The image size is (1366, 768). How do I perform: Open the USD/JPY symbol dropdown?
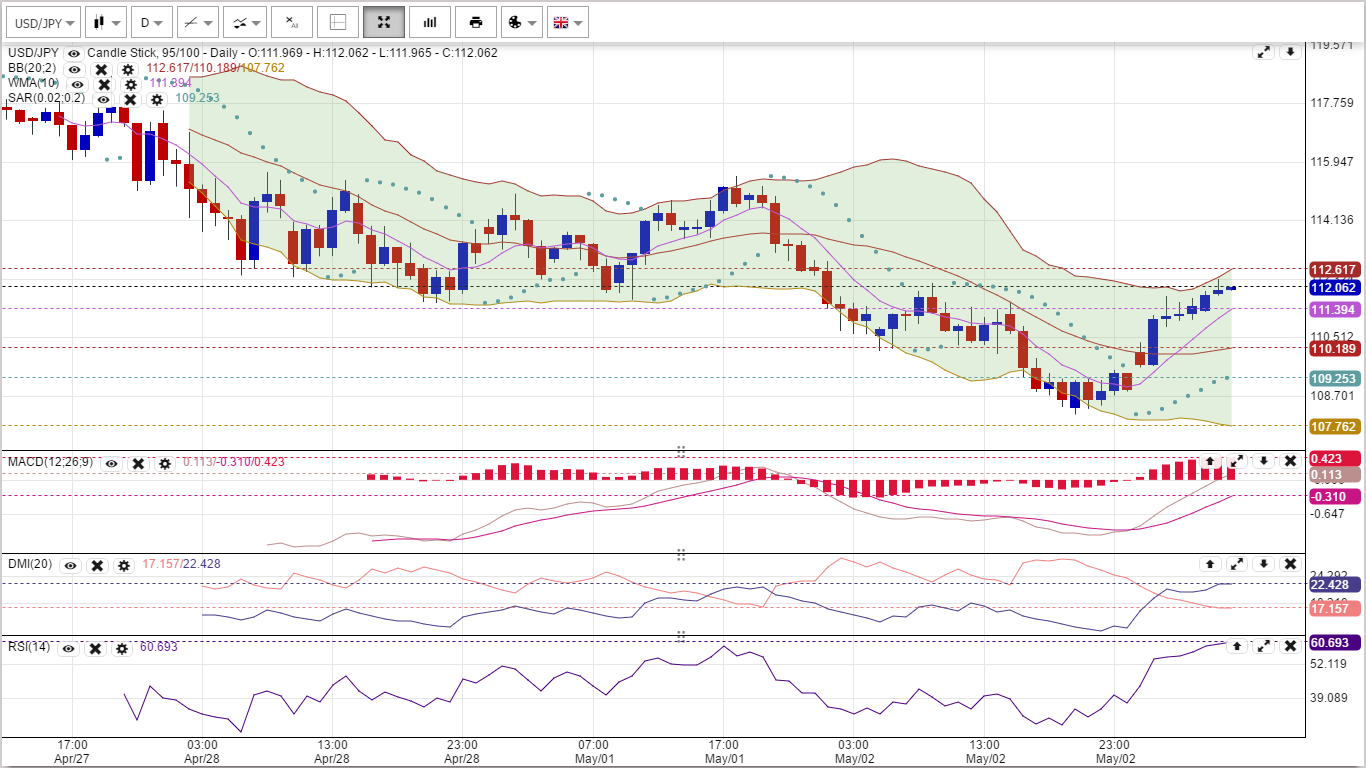point(42,22)
